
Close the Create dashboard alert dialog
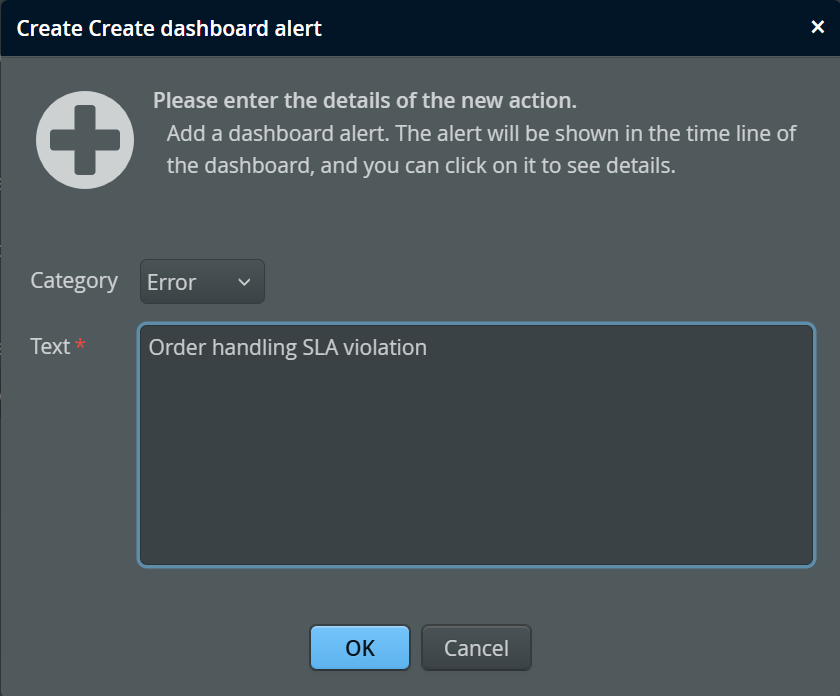[817, 27]
